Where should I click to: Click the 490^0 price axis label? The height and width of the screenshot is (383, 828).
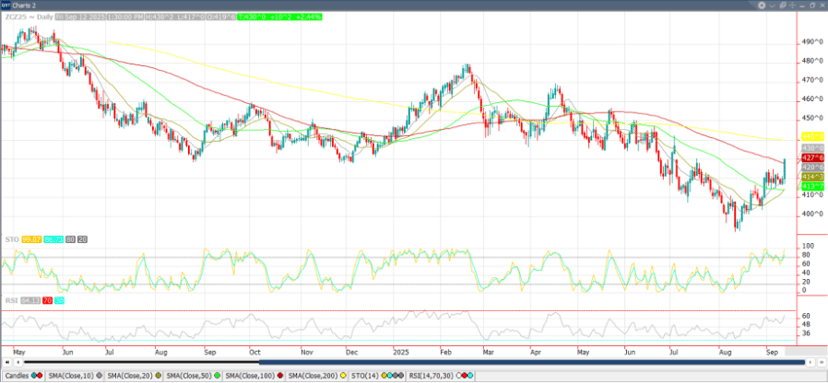(812, 42)
